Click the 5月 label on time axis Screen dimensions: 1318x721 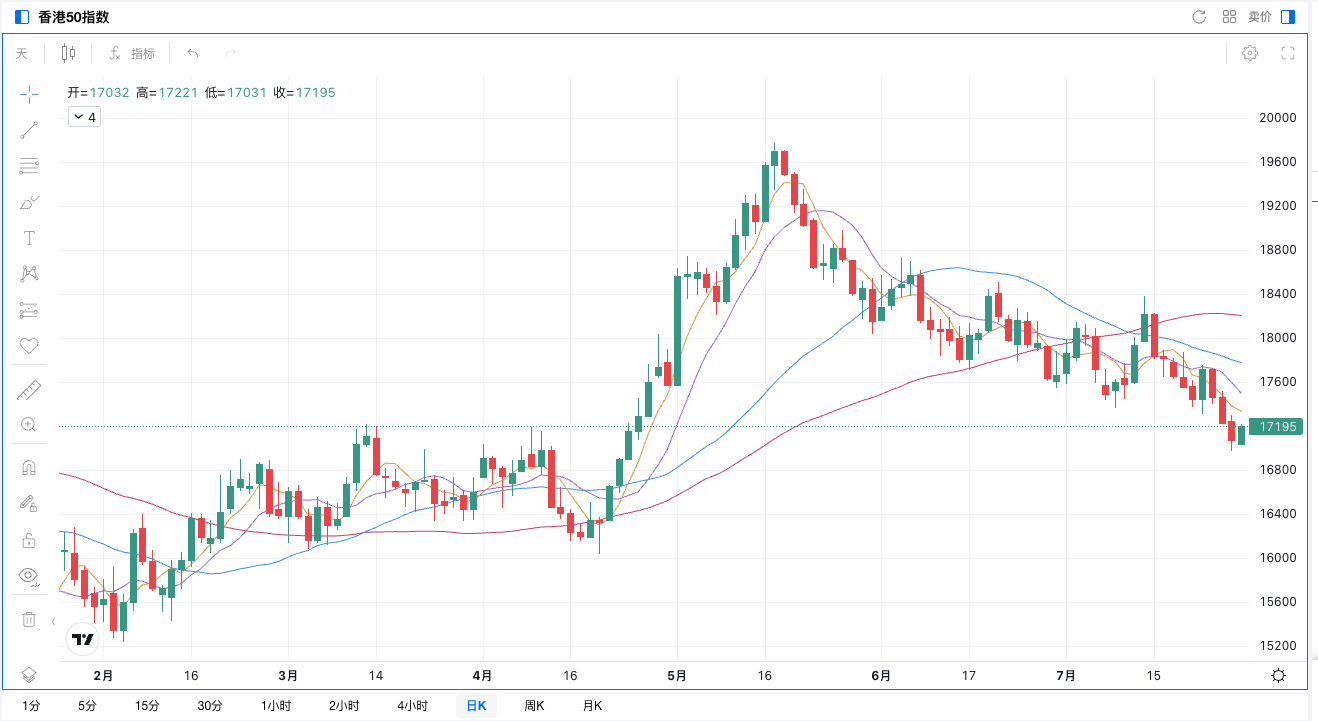677,675
